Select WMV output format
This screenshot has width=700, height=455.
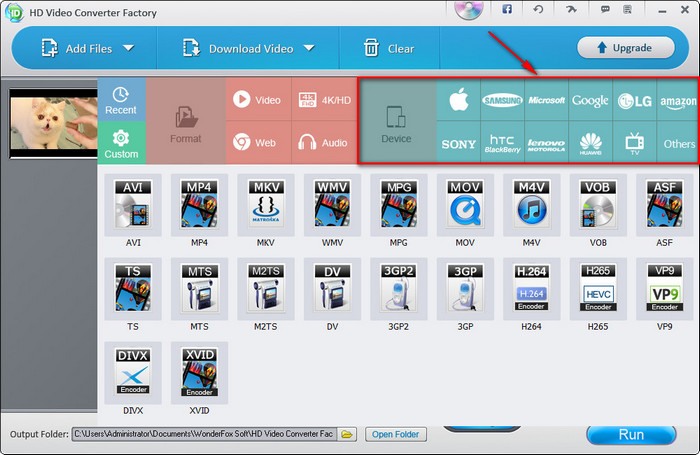click(x=333, y=205)
